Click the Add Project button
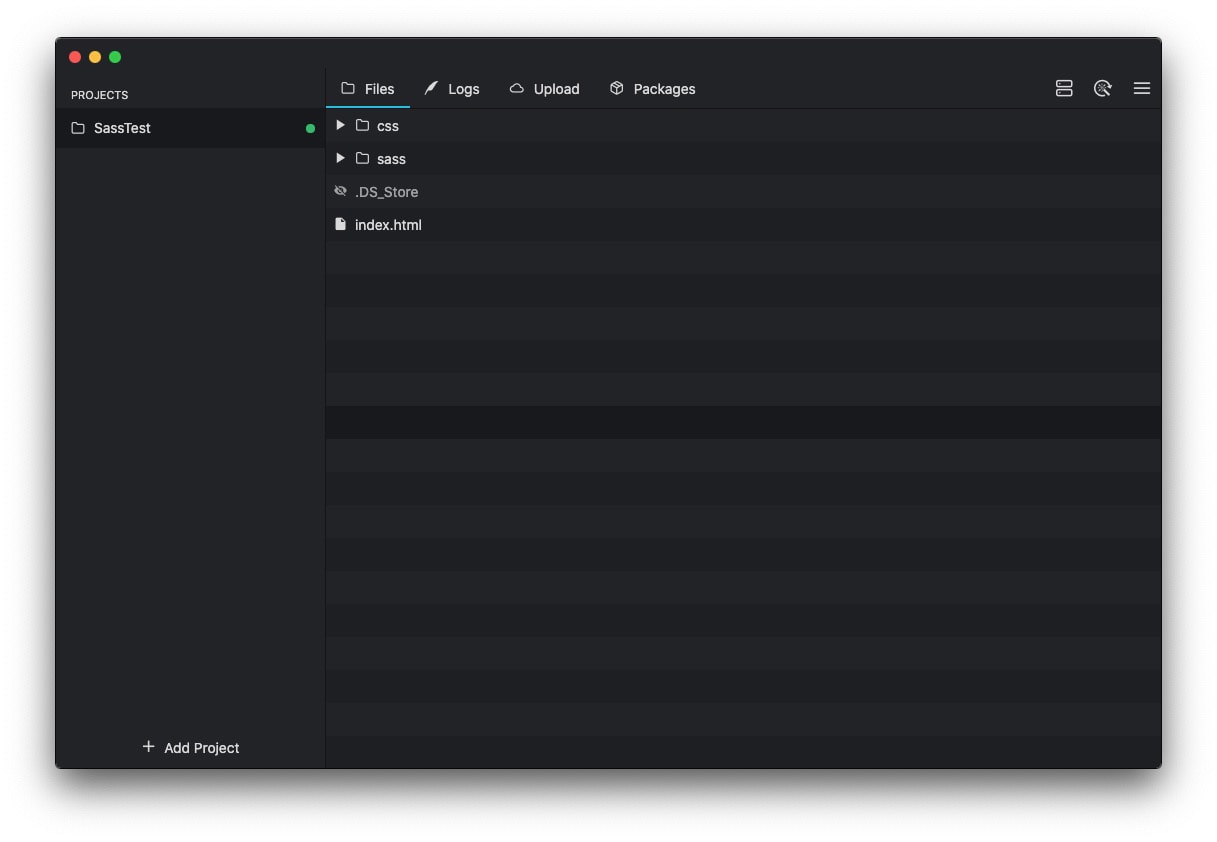 [189, 747]
